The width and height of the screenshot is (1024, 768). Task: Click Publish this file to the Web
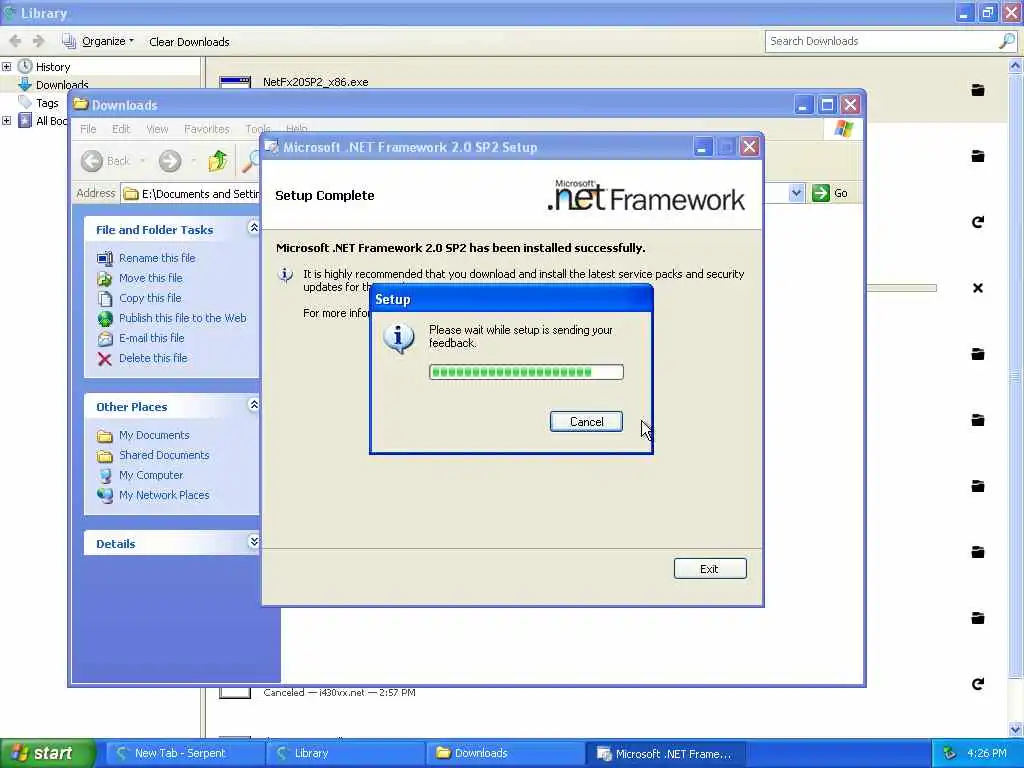182,318
